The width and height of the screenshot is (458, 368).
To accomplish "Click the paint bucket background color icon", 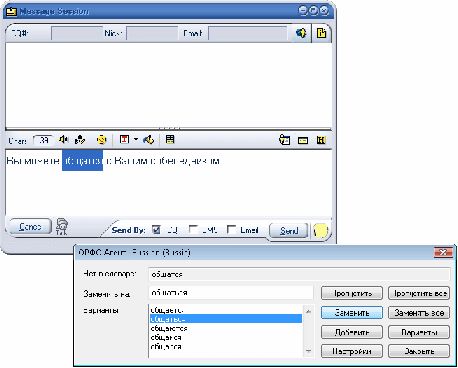I will click(149, 140).
